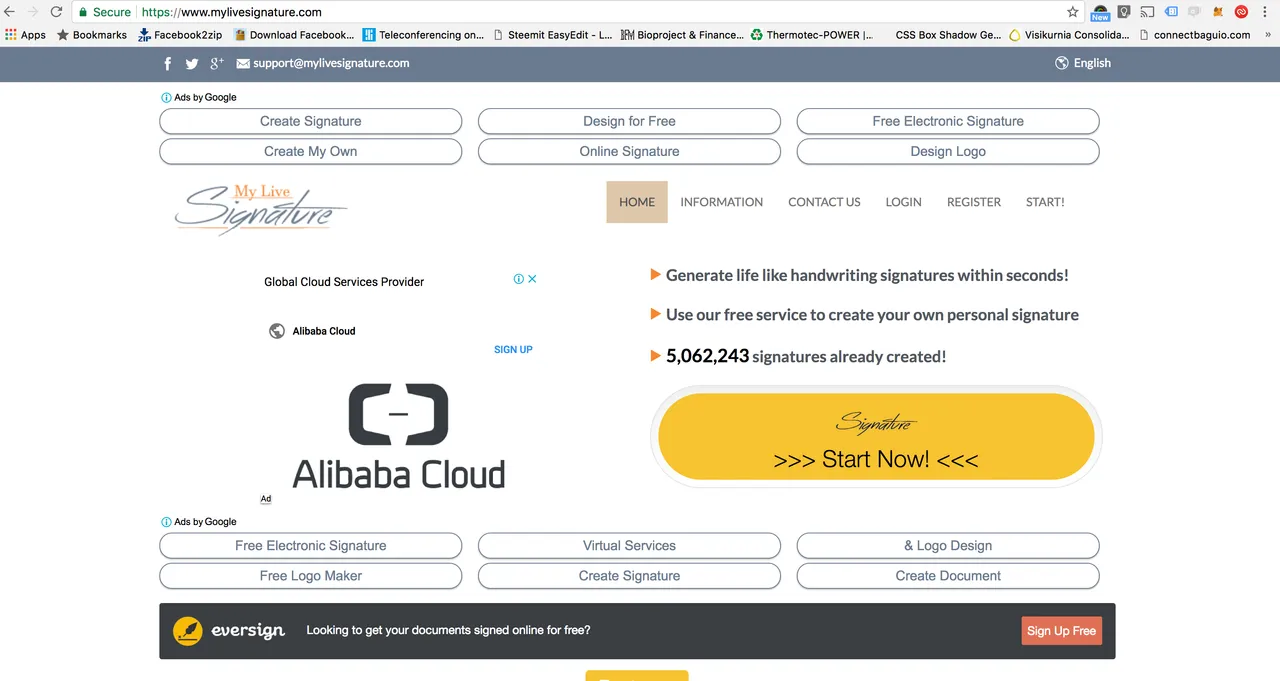The width and height of the screenshot is (1280, 681).
Task: Open Visikurnia Consolida bookmark
Action: tap(1069, 34)
